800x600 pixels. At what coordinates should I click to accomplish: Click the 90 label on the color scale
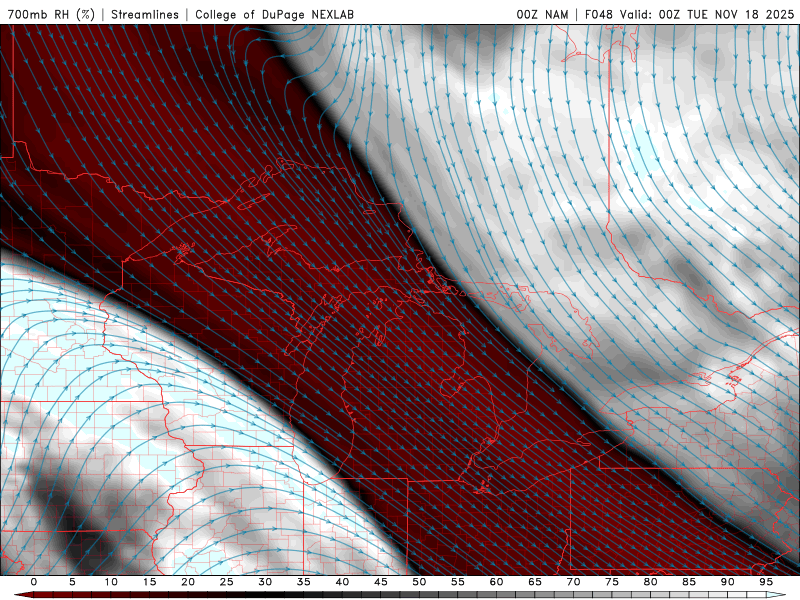(727, 582)
